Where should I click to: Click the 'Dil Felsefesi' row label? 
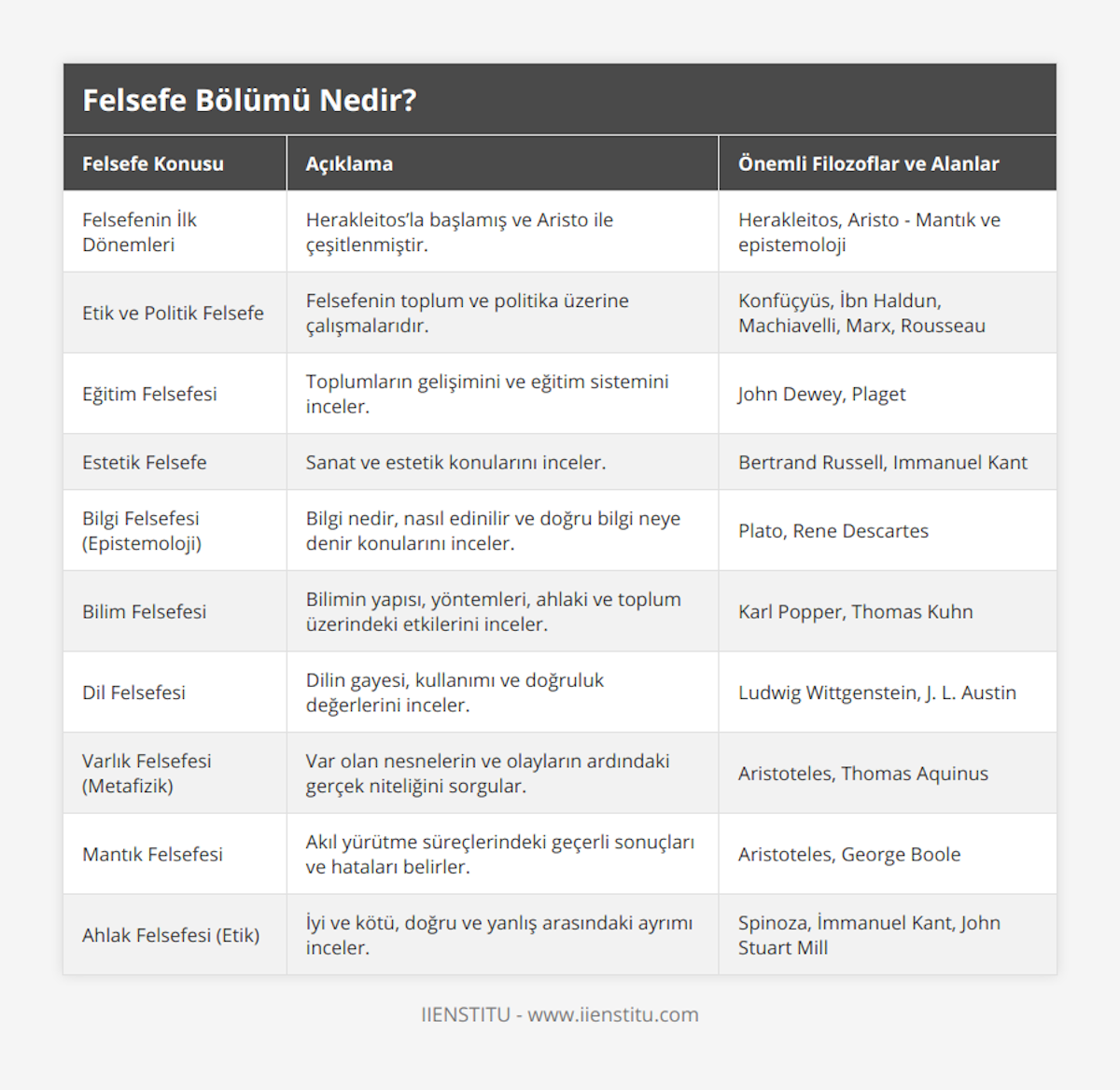133,692
